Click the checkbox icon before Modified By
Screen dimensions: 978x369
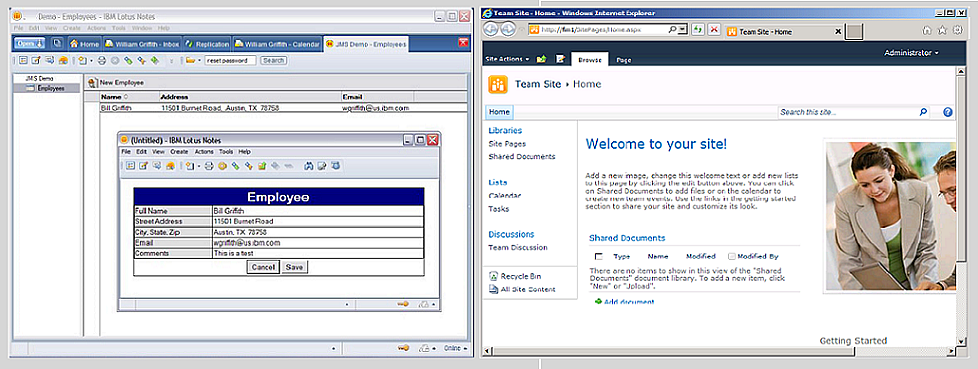(731, 256)
